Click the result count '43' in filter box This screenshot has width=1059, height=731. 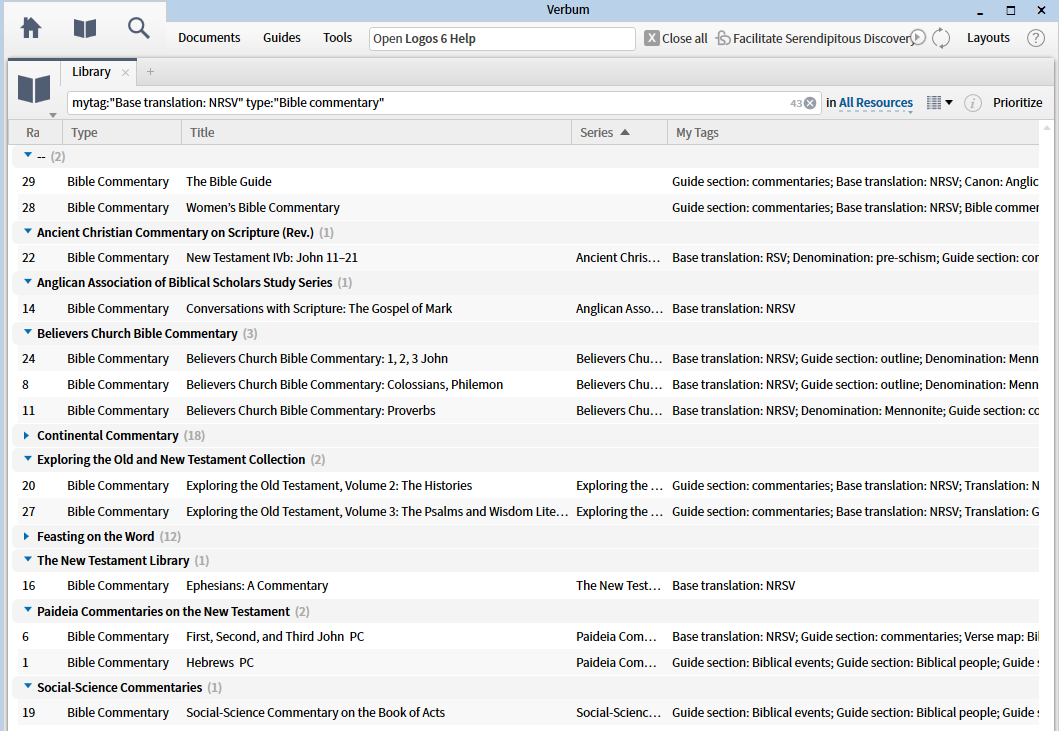click(796, 103)
